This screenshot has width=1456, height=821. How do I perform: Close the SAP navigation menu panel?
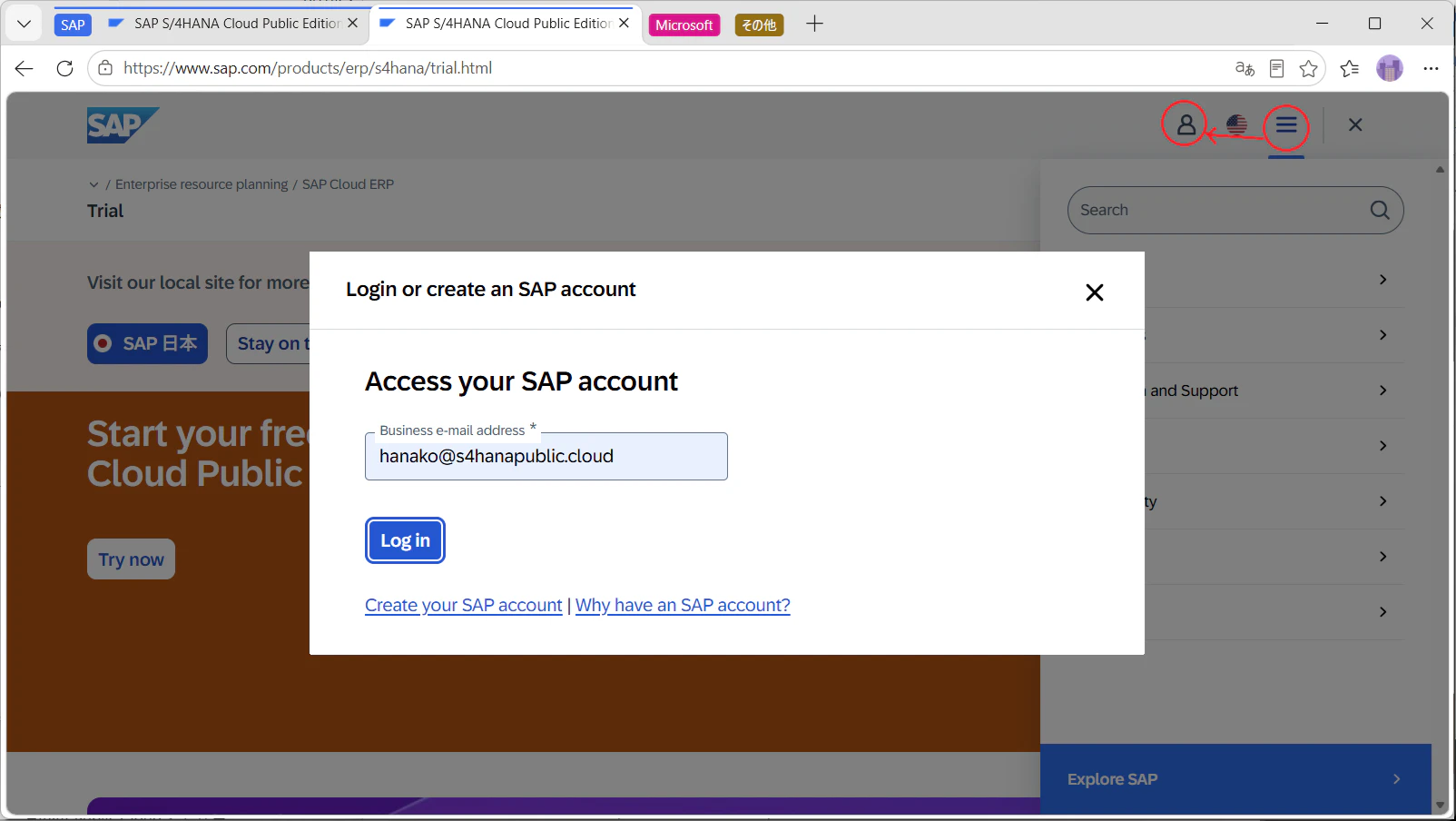(1355, 124)
